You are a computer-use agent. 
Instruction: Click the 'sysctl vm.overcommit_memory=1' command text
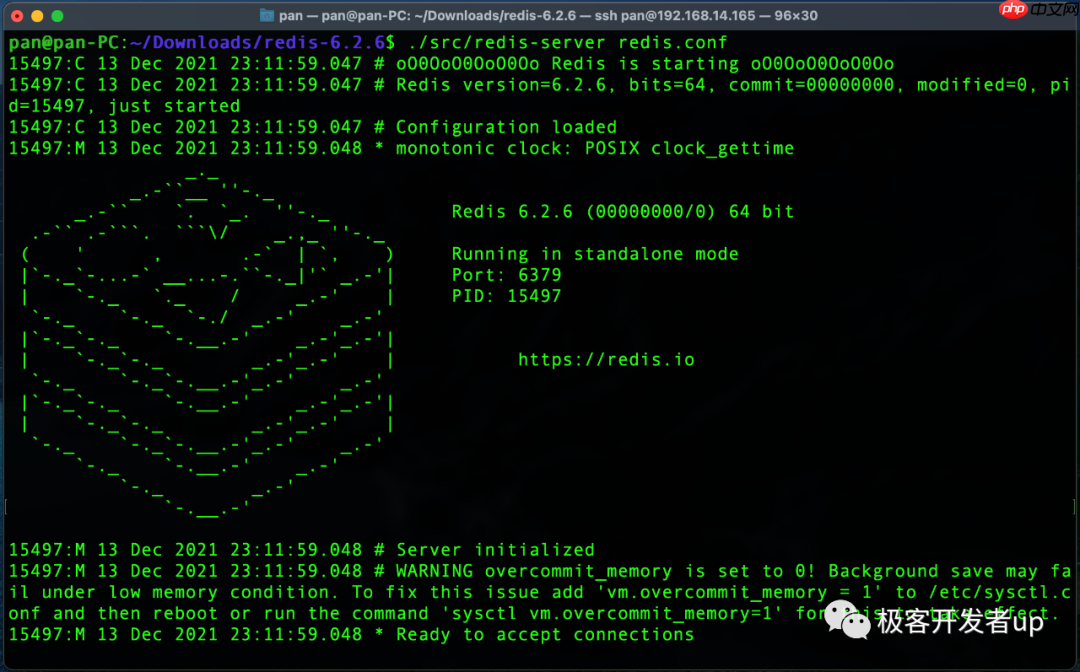(x=612, y=614)
